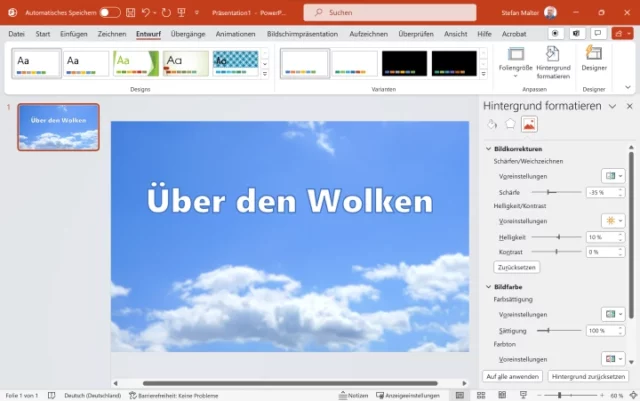The width and height of the screenshot is (640, 401).
Task: Click the Schärfe percentage value field
Action: tap(605, 192)
